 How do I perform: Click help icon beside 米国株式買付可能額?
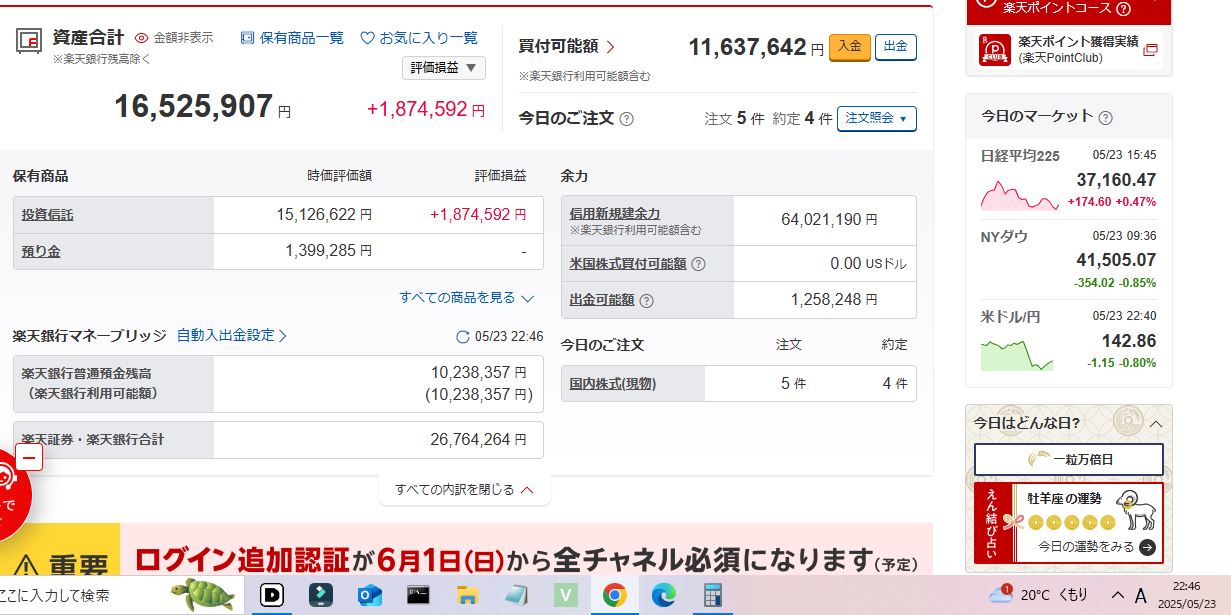pos(698,264)
